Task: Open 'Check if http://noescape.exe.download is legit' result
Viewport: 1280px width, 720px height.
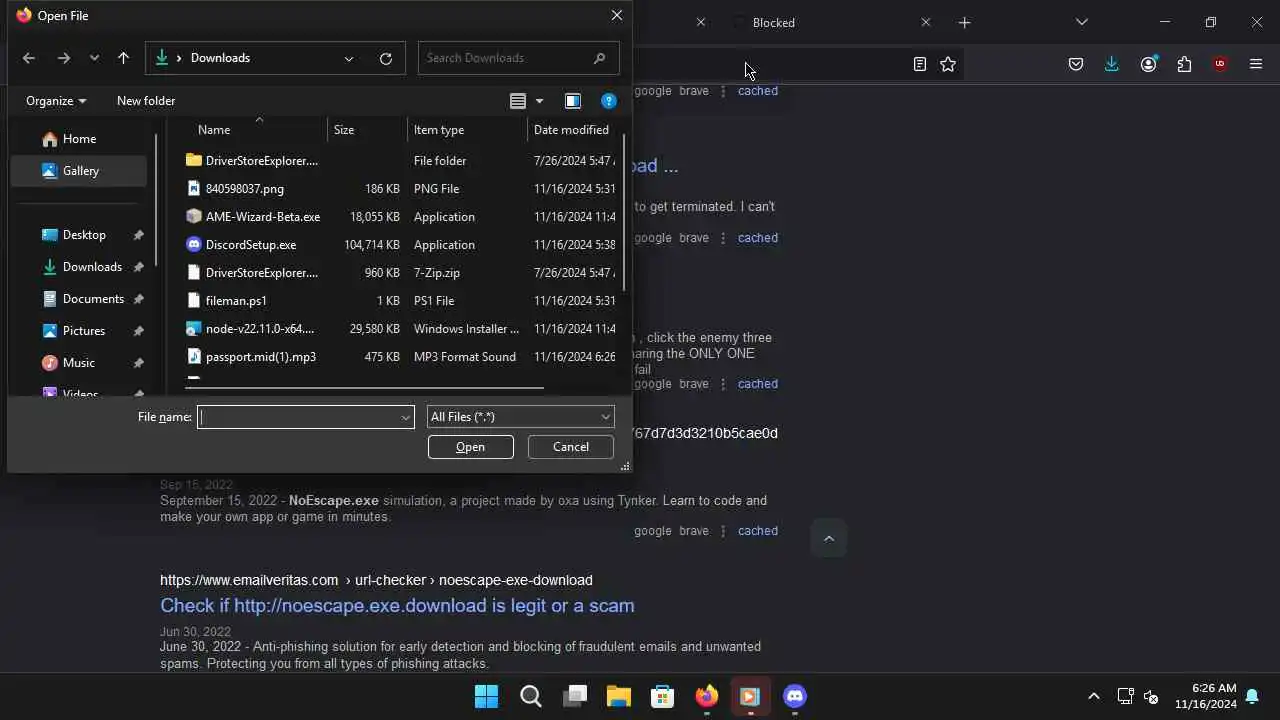Action: (x=397, y=606)
